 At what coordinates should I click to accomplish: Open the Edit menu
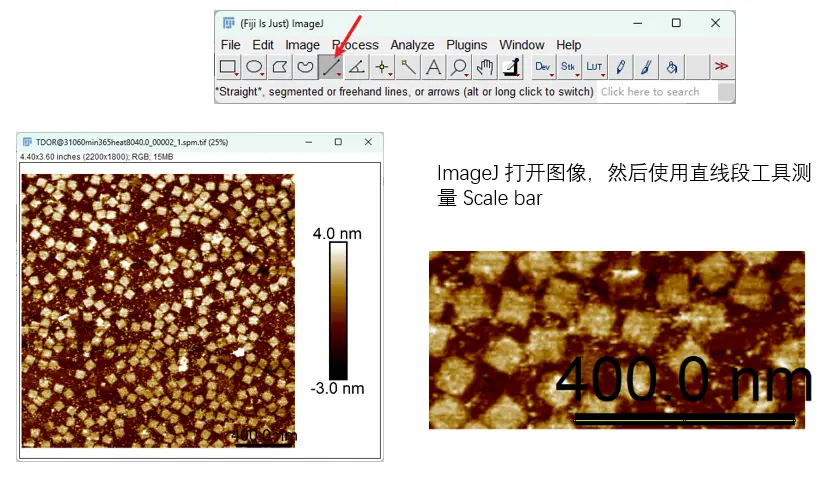(x=263, y=45)
